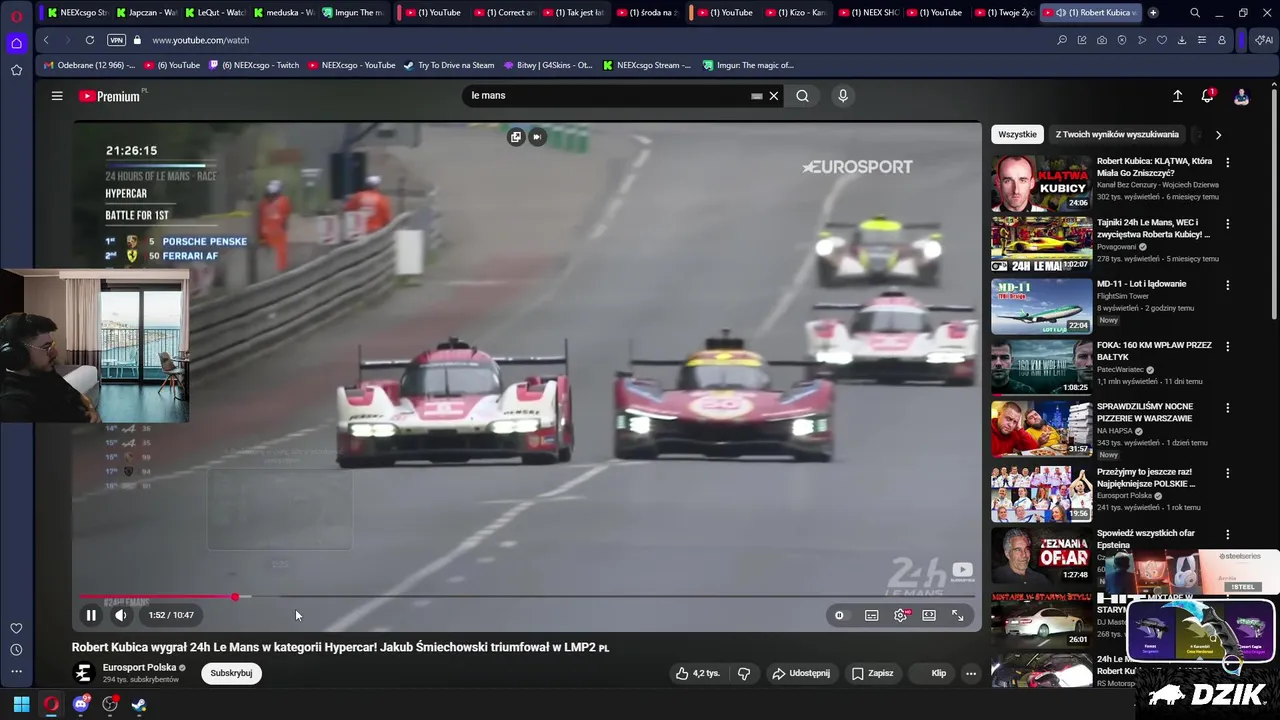The height and width of the screenshot is (720, 1280).
Task: Save the video with the Zapisz button
Action: (x=872, y=673)
